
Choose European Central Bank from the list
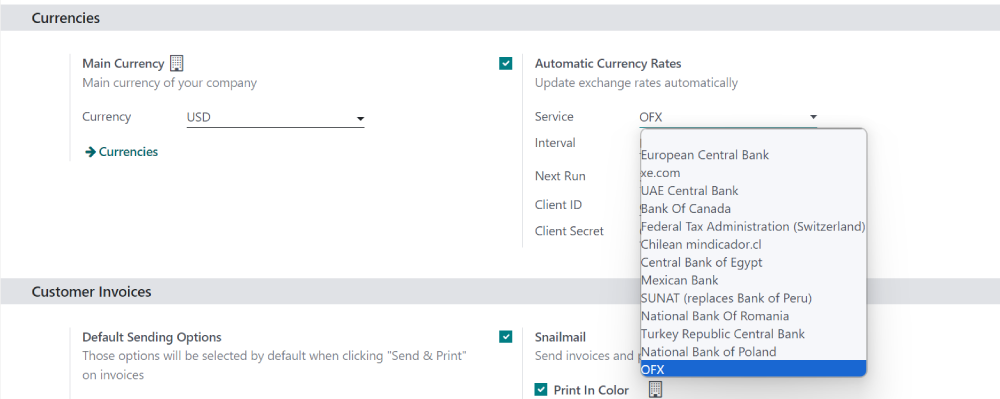pyautogui.click(x=753, y=155)
